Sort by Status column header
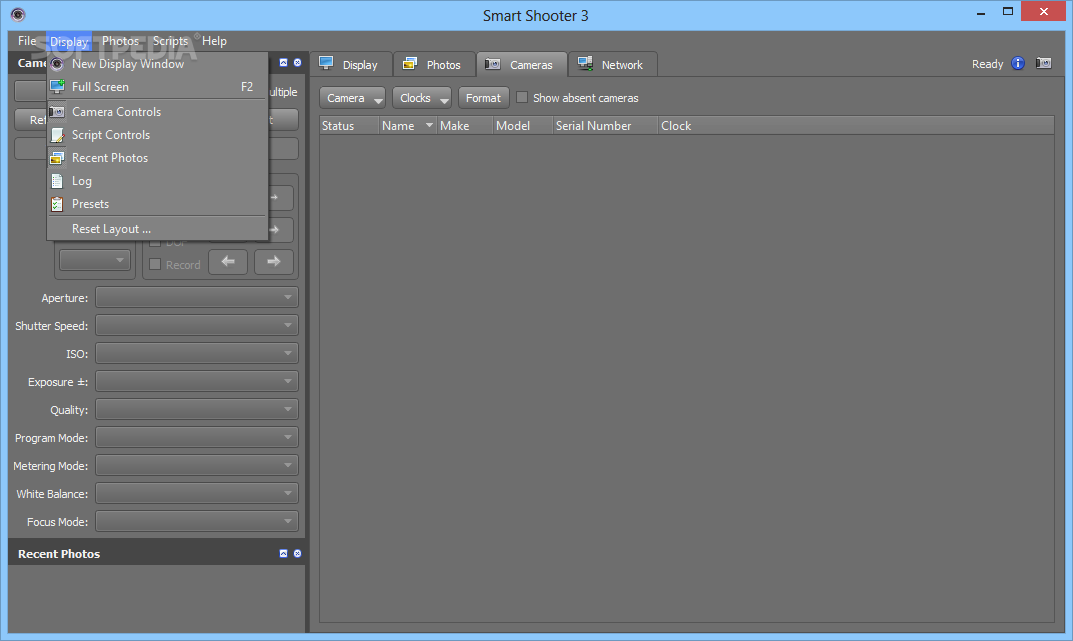This screenshot has width=1073, height=641. (x=349, y=126)
